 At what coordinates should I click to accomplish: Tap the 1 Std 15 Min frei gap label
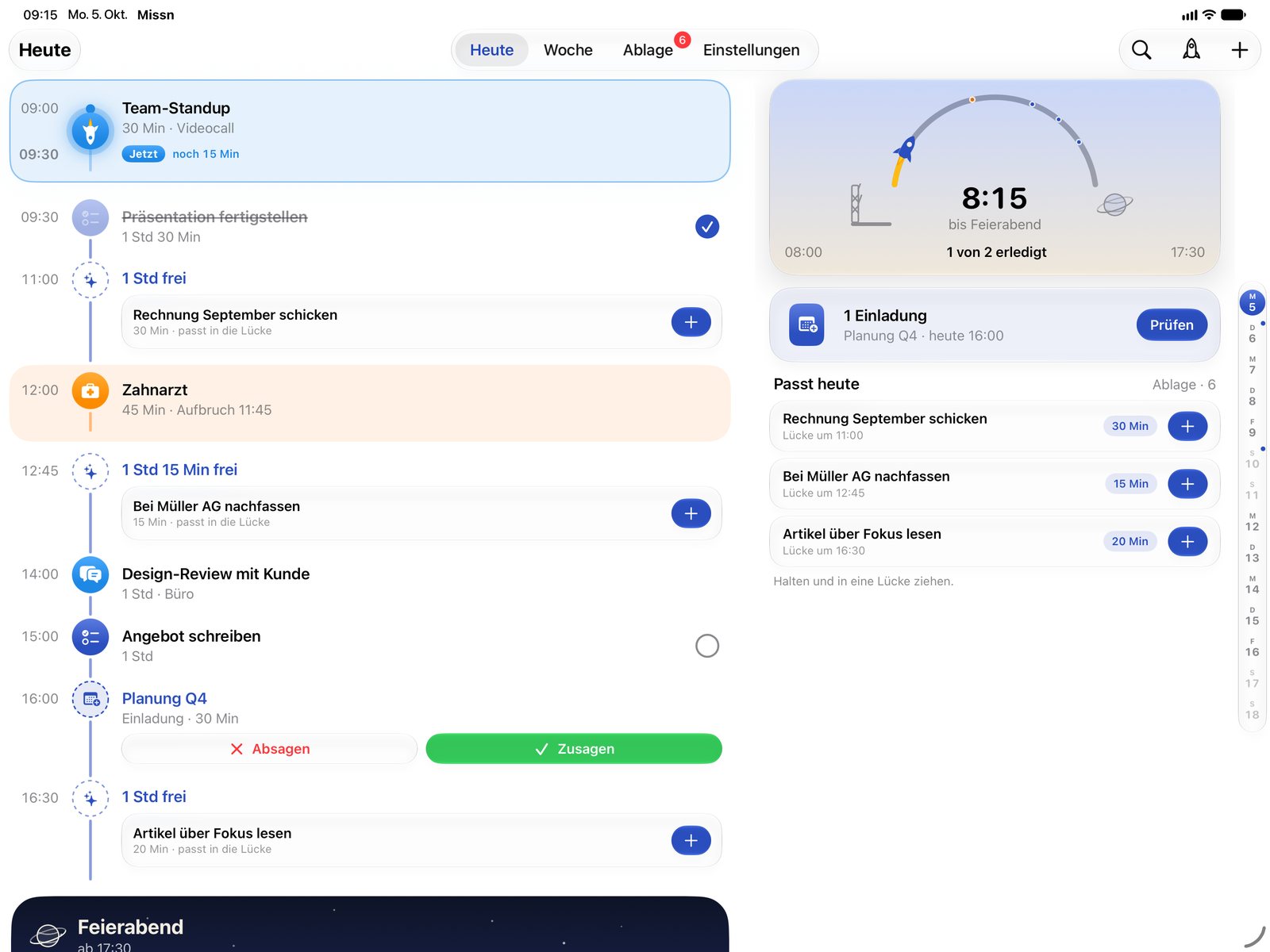point(179,470)
